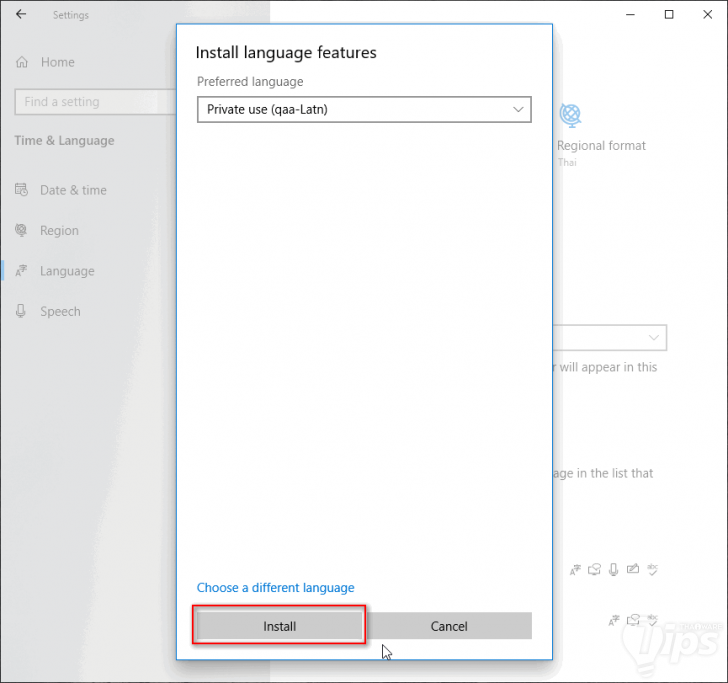Close the Settings window

pyautogui.click(x=708, y=14)
